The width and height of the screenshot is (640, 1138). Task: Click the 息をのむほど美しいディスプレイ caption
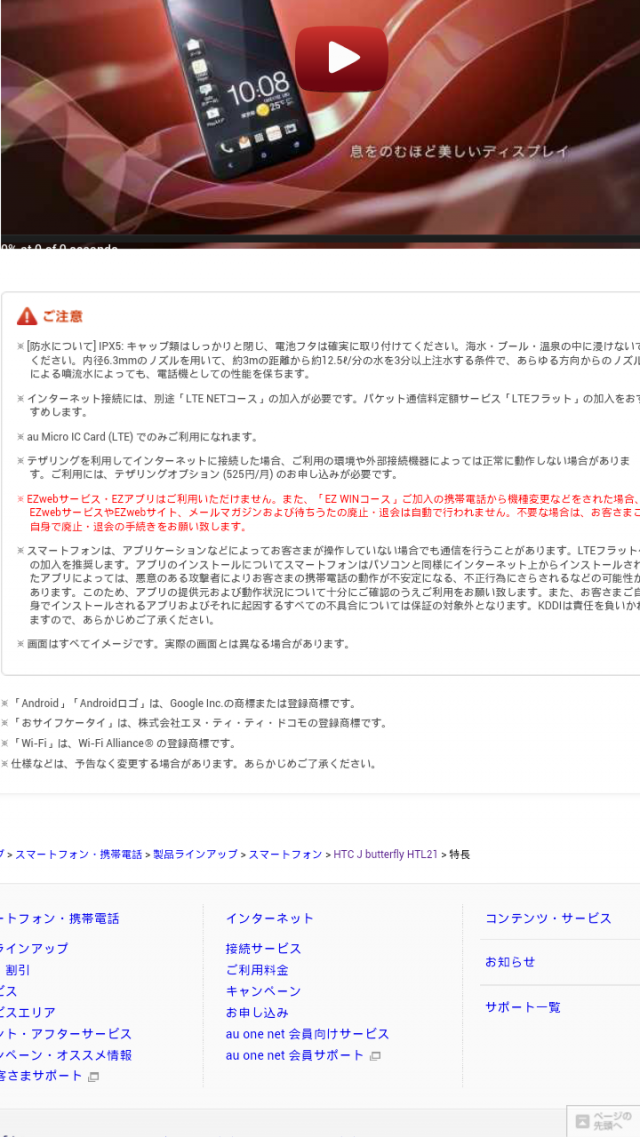pos(459,152)
